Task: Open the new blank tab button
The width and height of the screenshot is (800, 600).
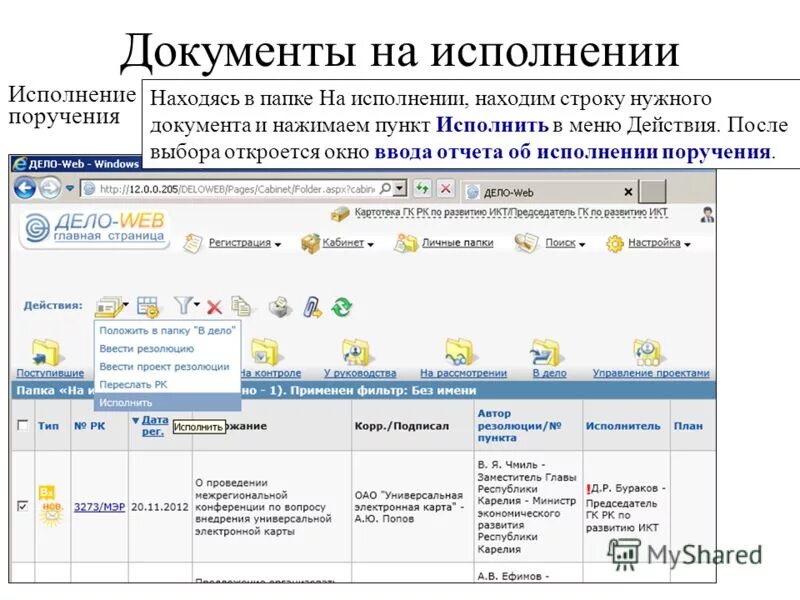Action: point(653,191)
